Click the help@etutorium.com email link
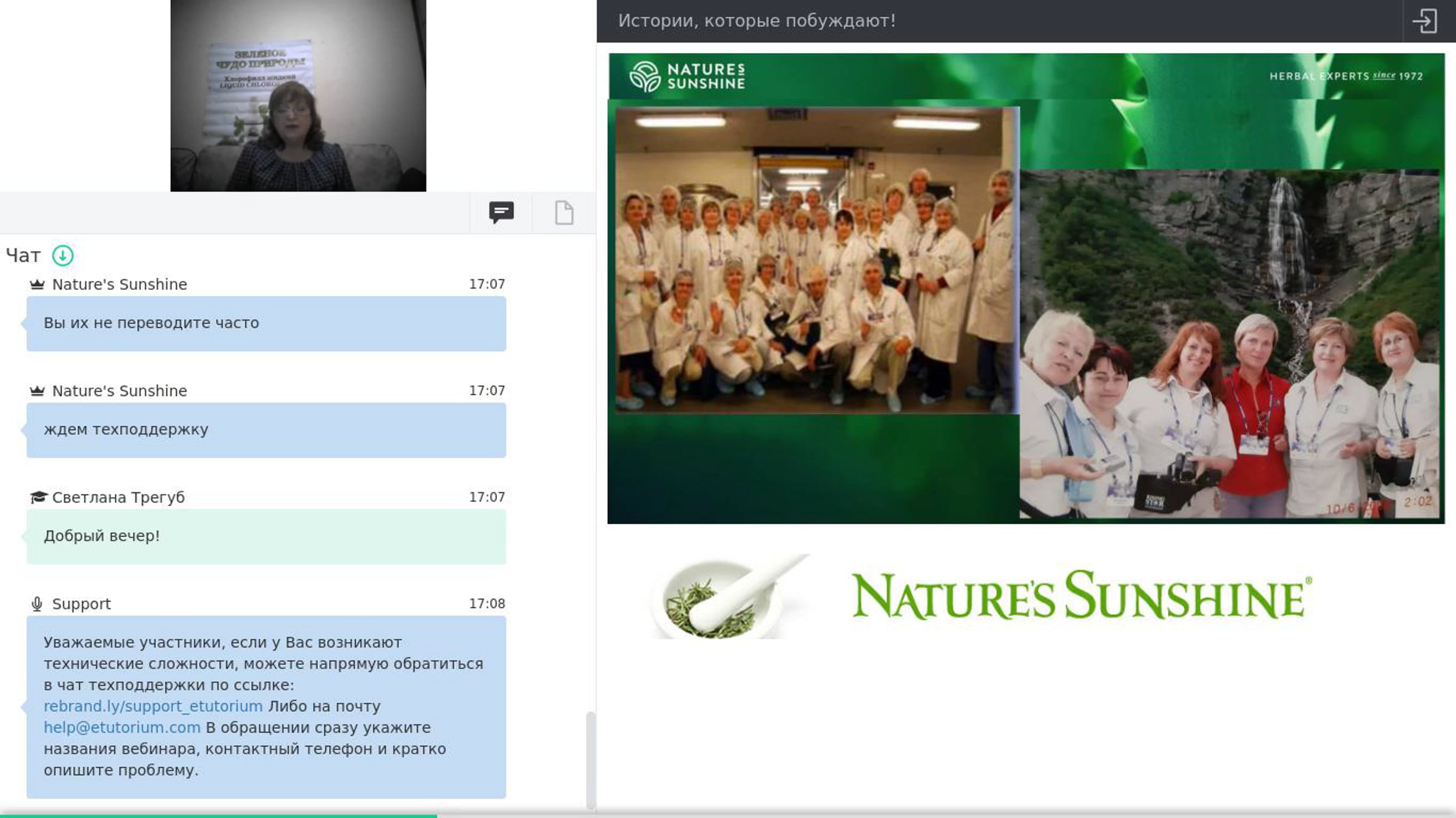Screen dimensions: 1456x818 click(x=122, y=728)
